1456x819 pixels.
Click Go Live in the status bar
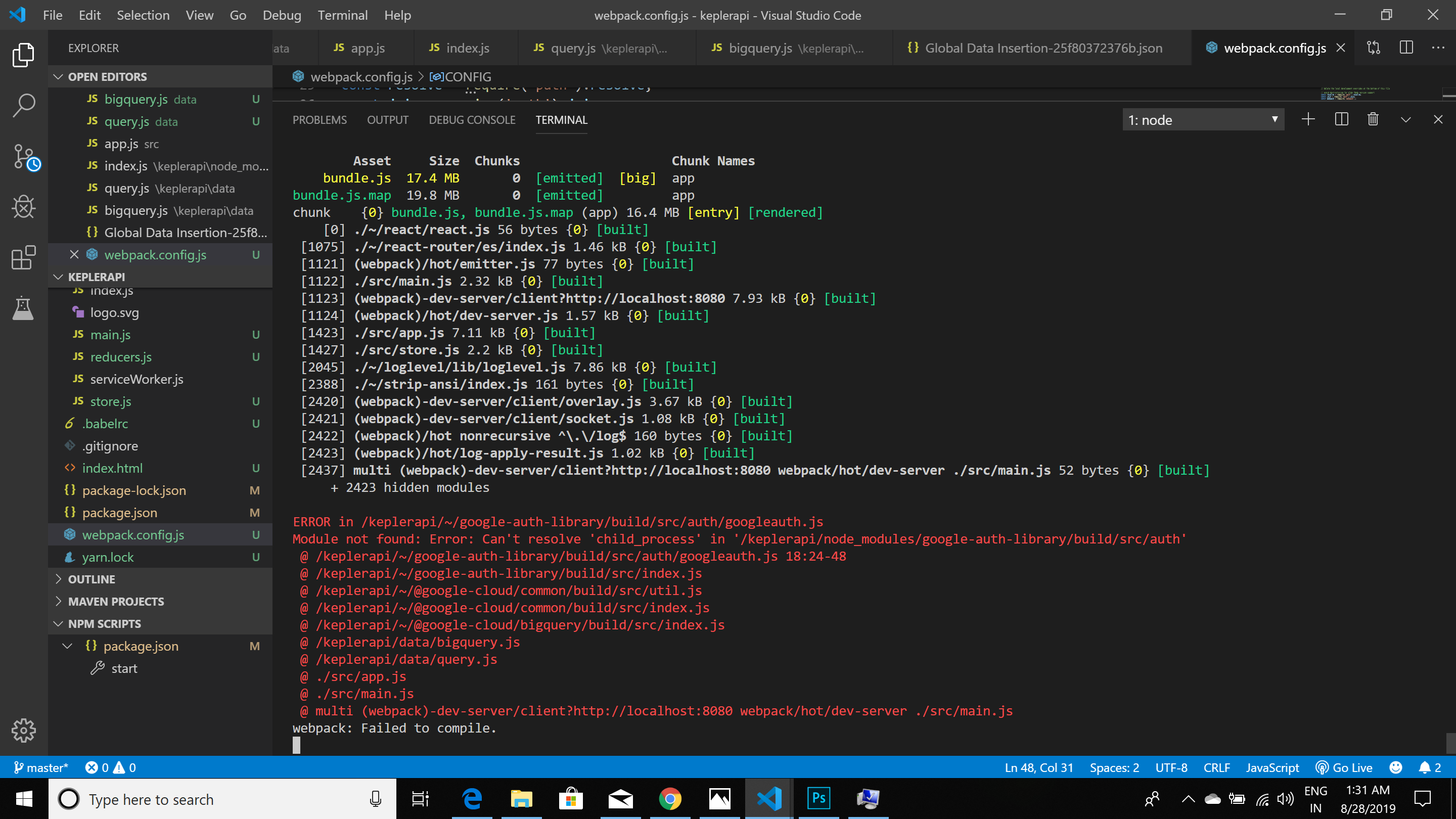click(x=1345, y=767)
